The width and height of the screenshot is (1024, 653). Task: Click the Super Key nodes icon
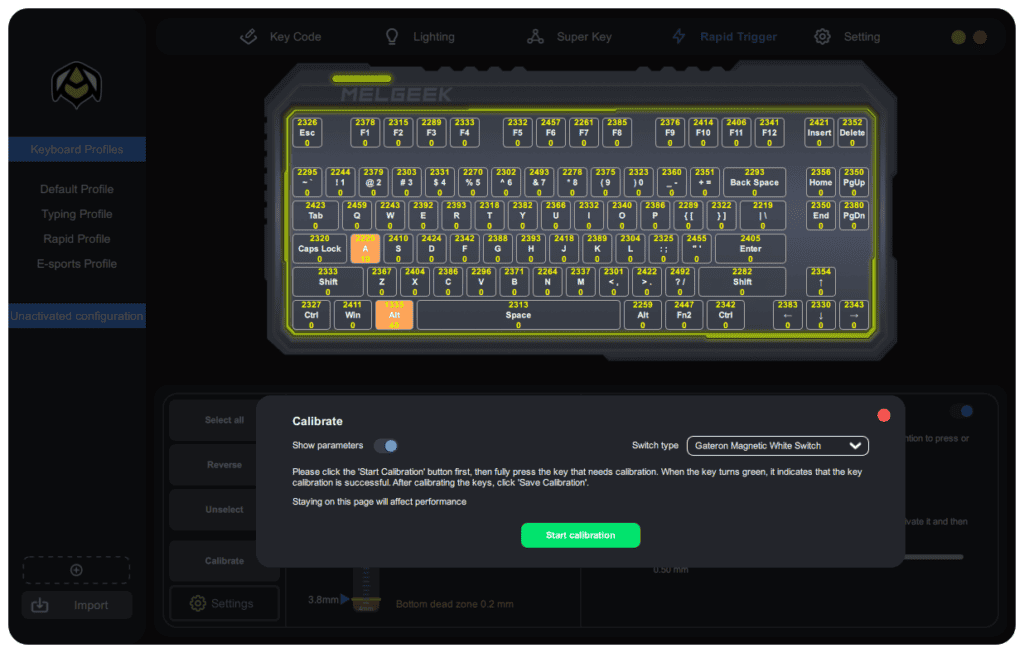(x=536, y=37)
